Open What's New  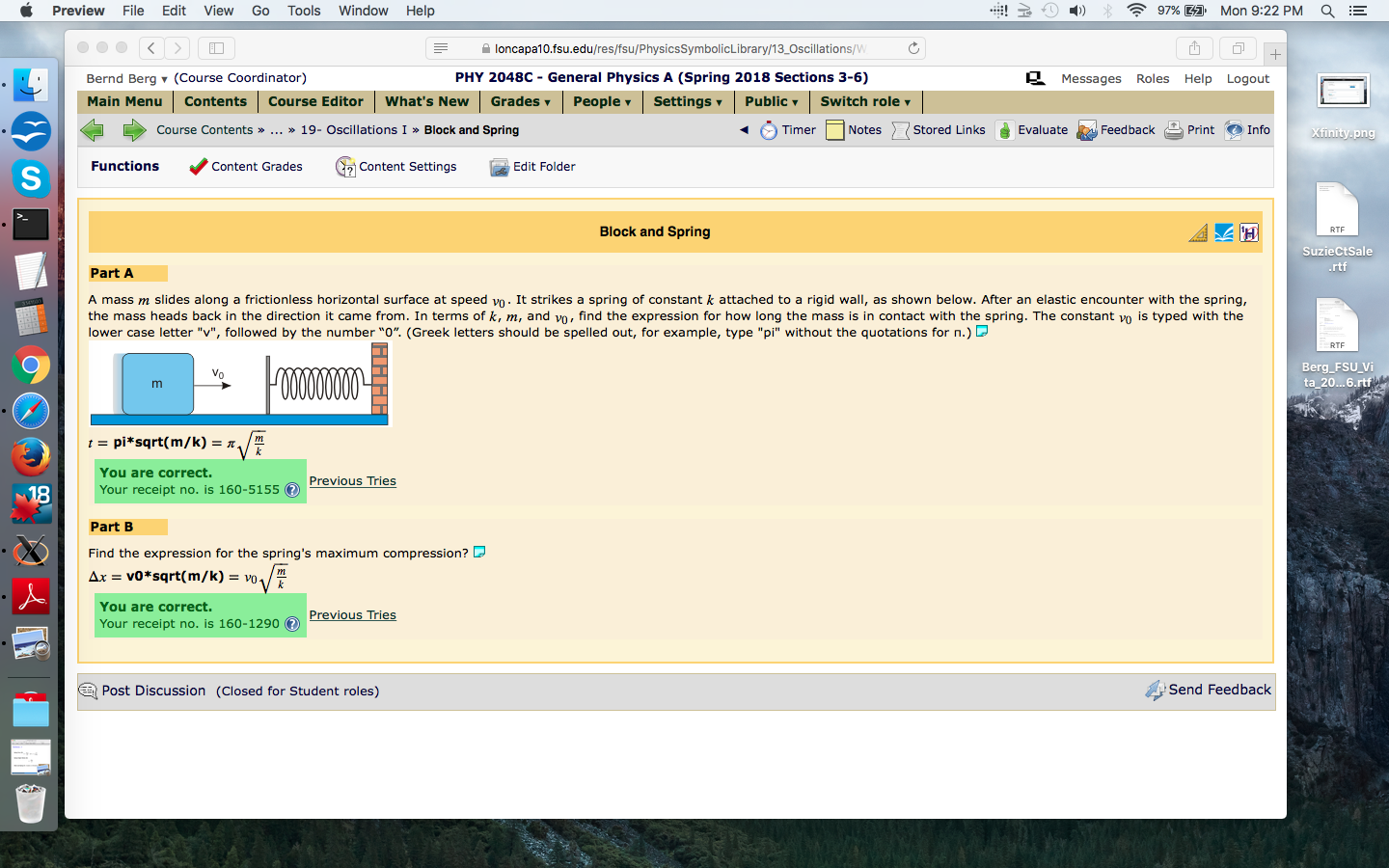pyautogui.click(x=426, y=101)
